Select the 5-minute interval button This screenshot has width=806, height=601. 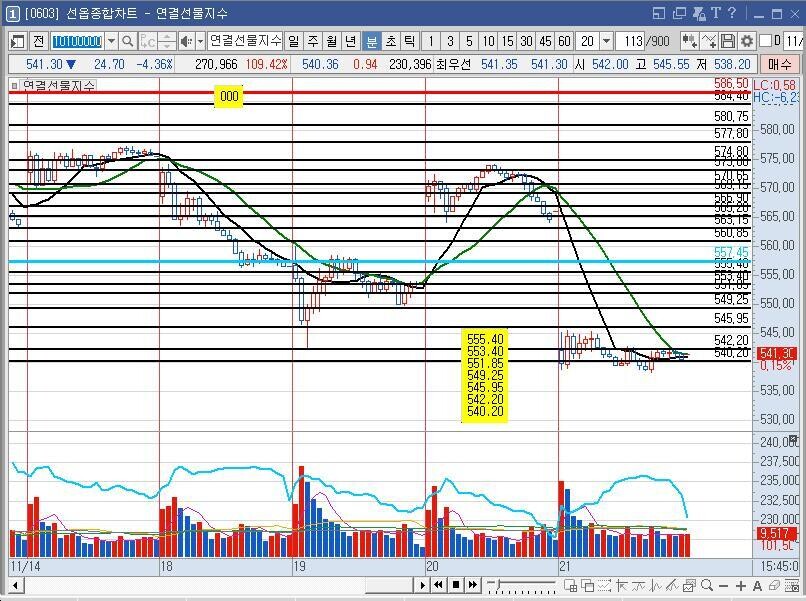[469, 41]
